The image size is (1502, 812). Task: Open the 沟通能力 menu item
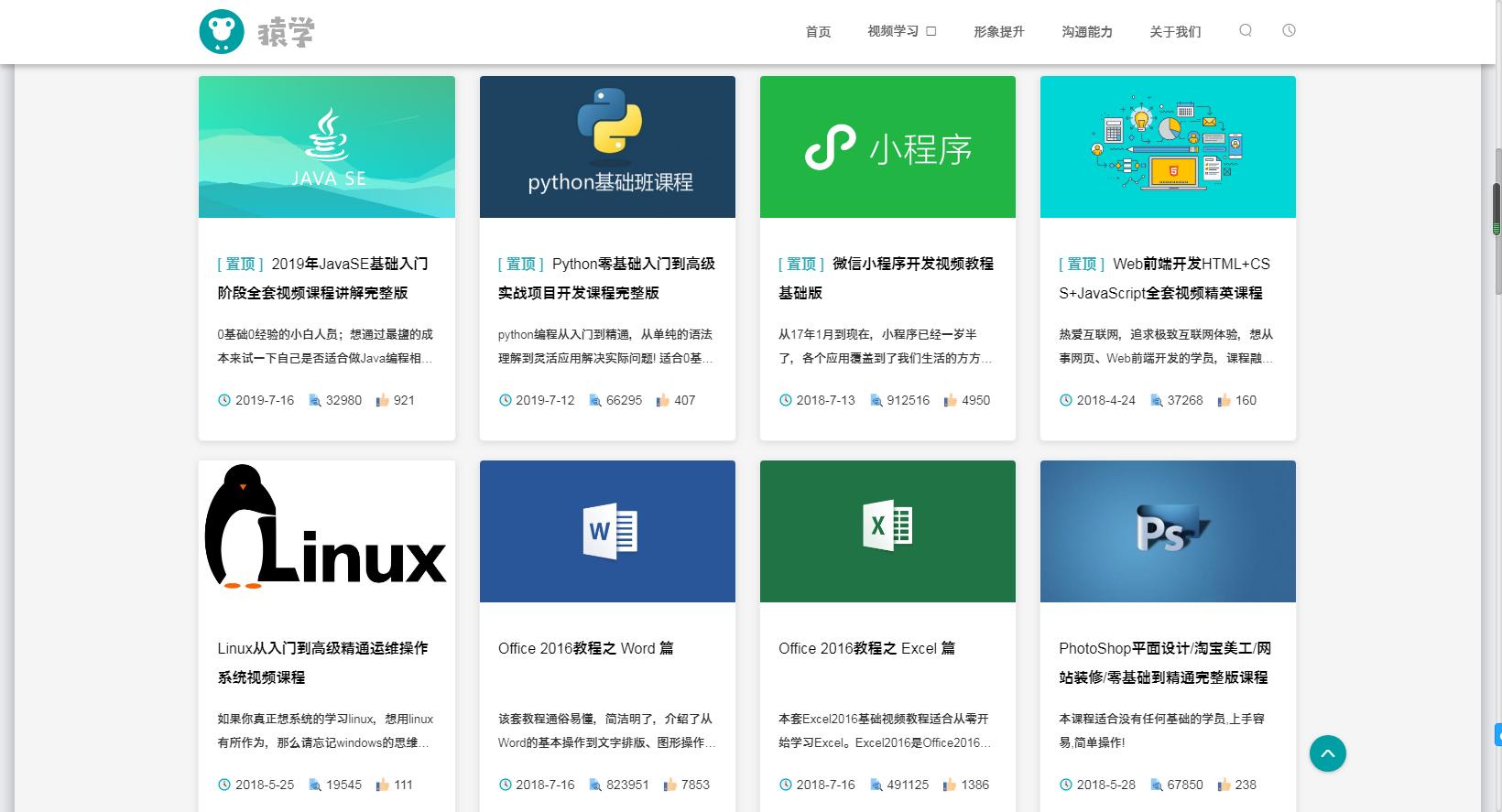coord(1087,31)
